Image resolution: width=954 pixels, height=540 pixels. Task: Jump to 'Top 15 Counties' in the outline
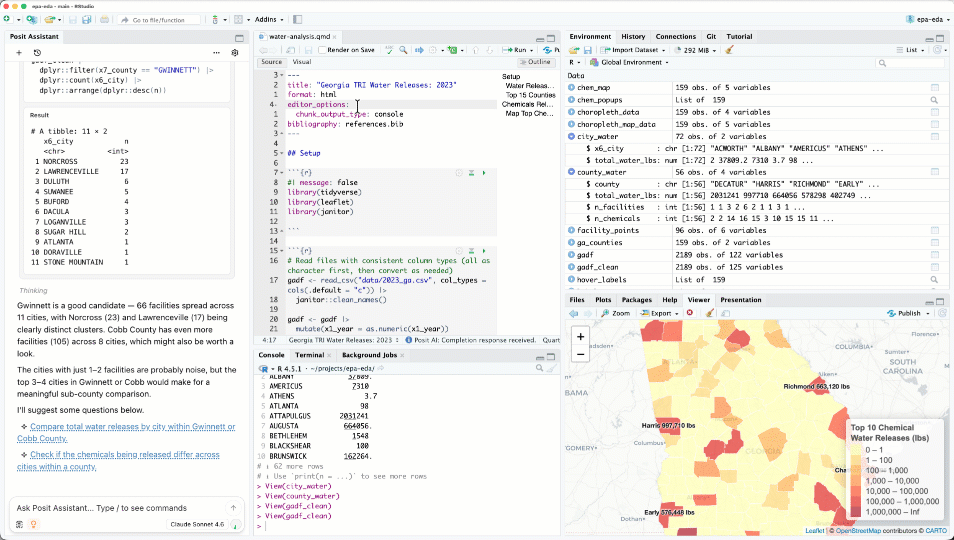pos(531,95)
